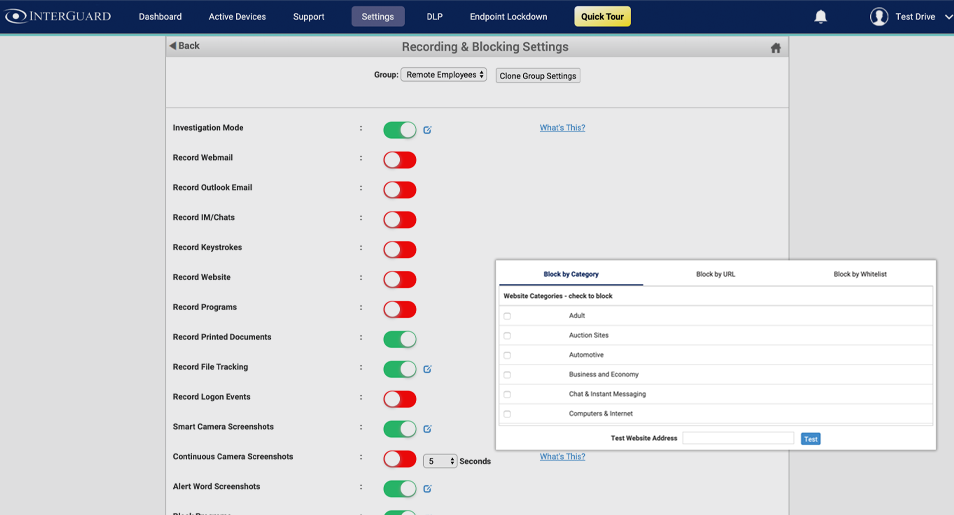Edit Investigation Mode settings icon
954x515 pixels.
pyautogui.click(x=427, y=130)
